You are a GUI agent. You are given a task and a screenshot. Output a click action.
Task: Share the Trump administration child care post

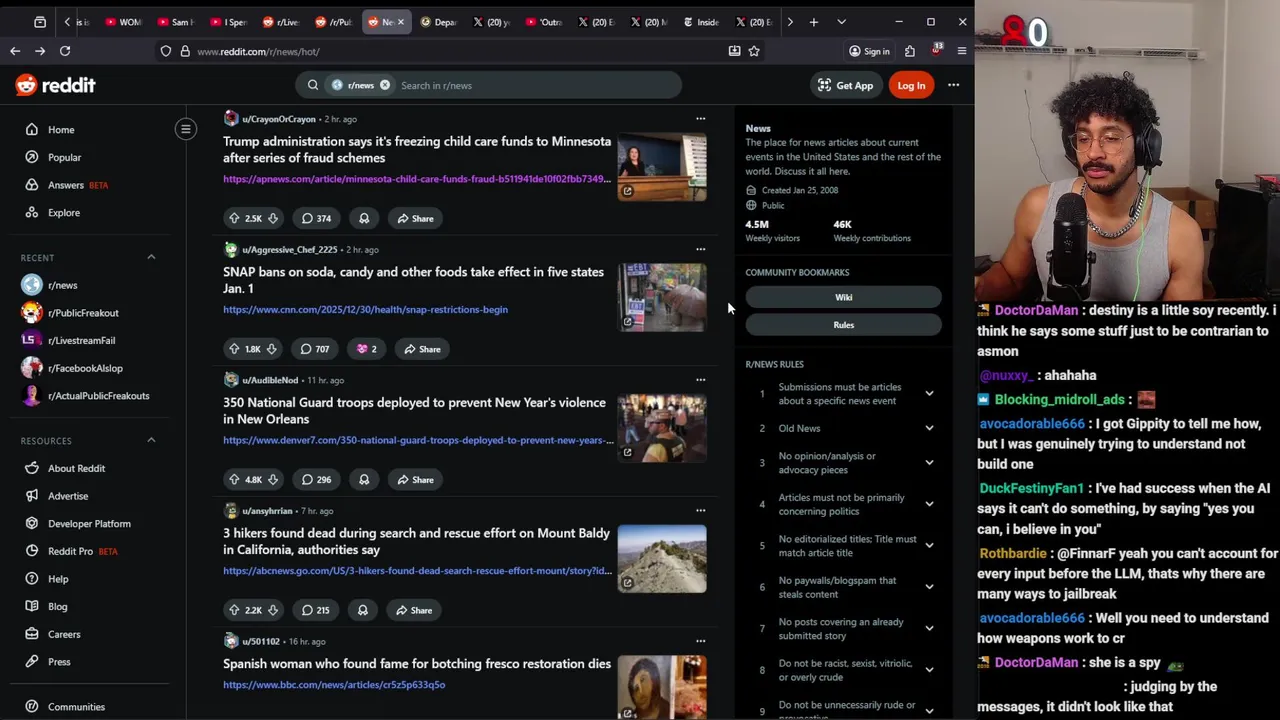point(414,218)
